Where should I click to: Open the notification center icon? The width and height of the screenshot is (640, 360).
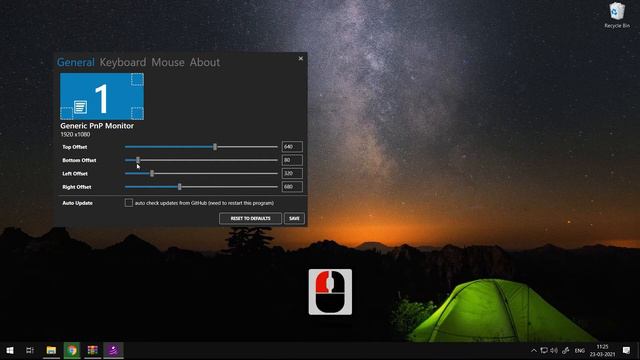627,351
